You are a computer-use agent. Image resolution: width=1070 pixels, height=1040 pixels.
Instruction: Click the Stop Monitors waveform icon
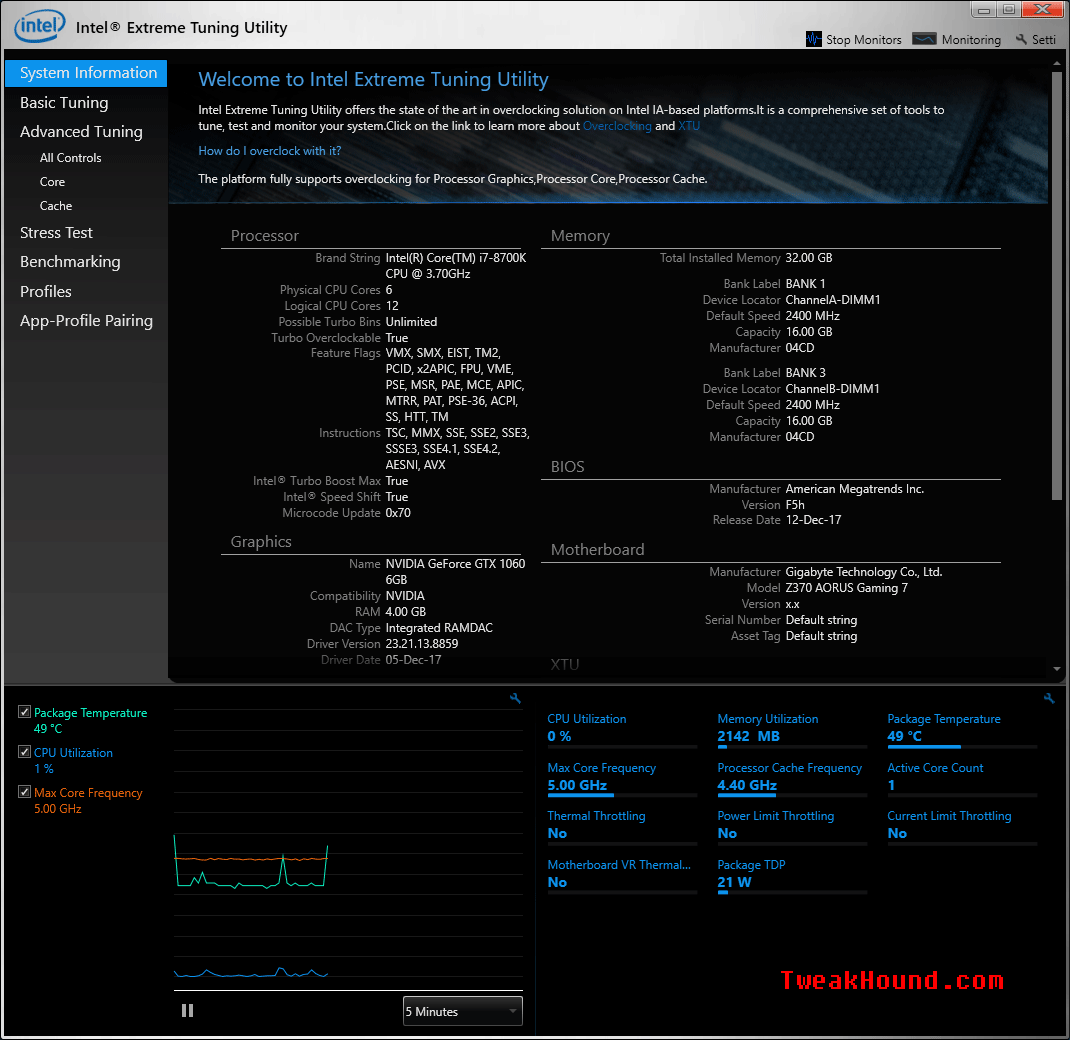[x=813, y=39]
